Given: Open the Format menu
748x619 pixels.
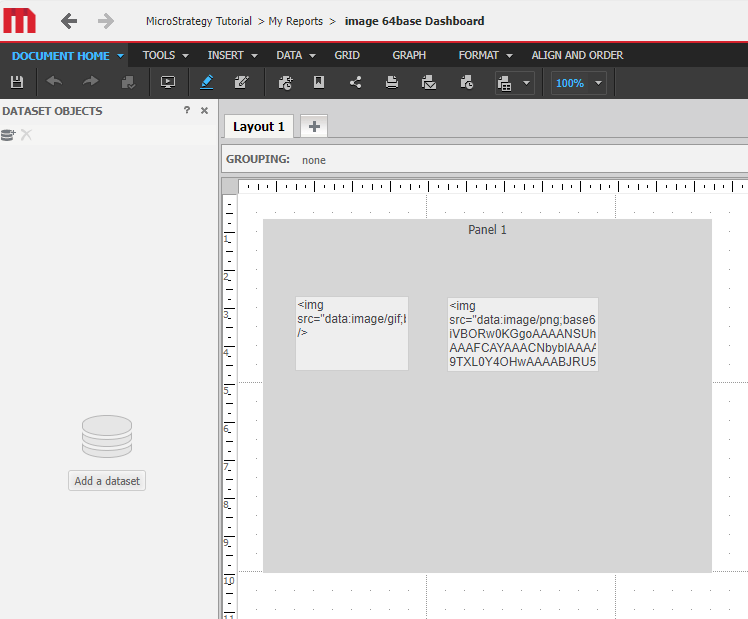Looking at the screenshot, I should click(485, 56).
